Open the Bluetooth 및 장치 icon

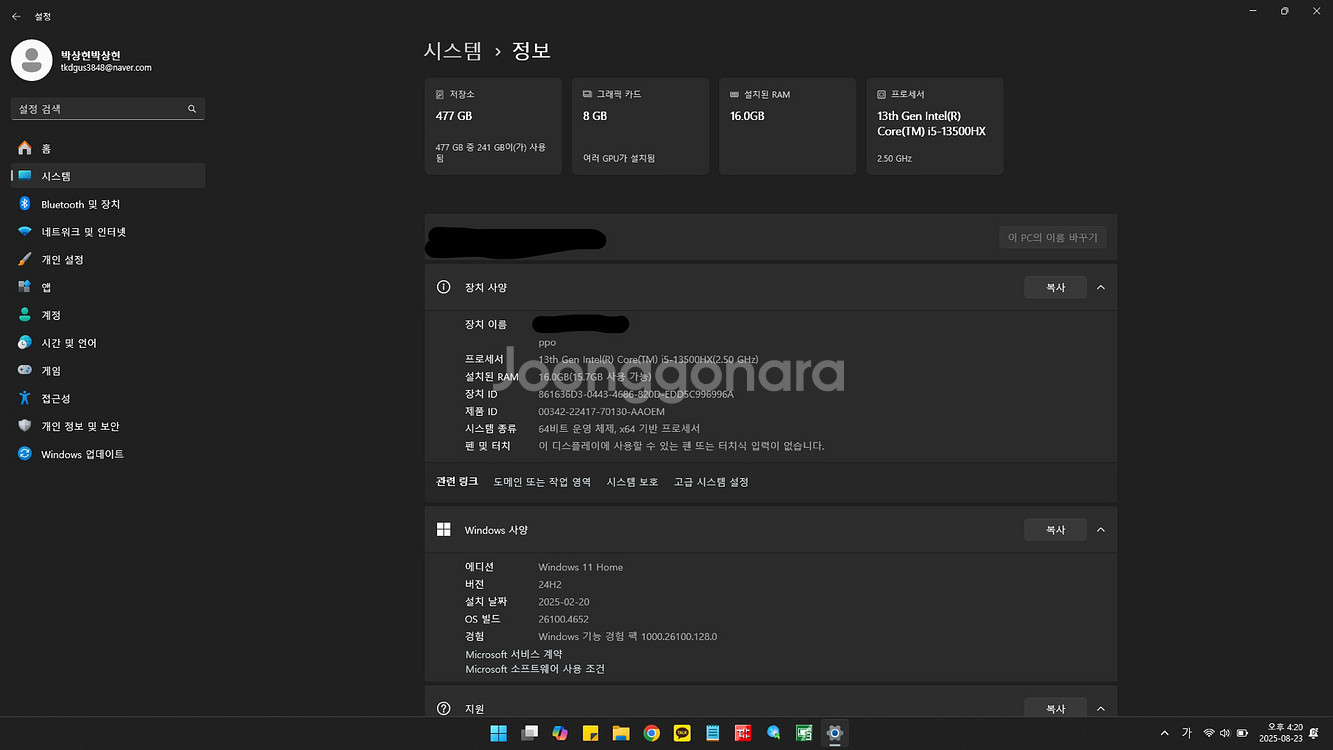click(25, 204)
